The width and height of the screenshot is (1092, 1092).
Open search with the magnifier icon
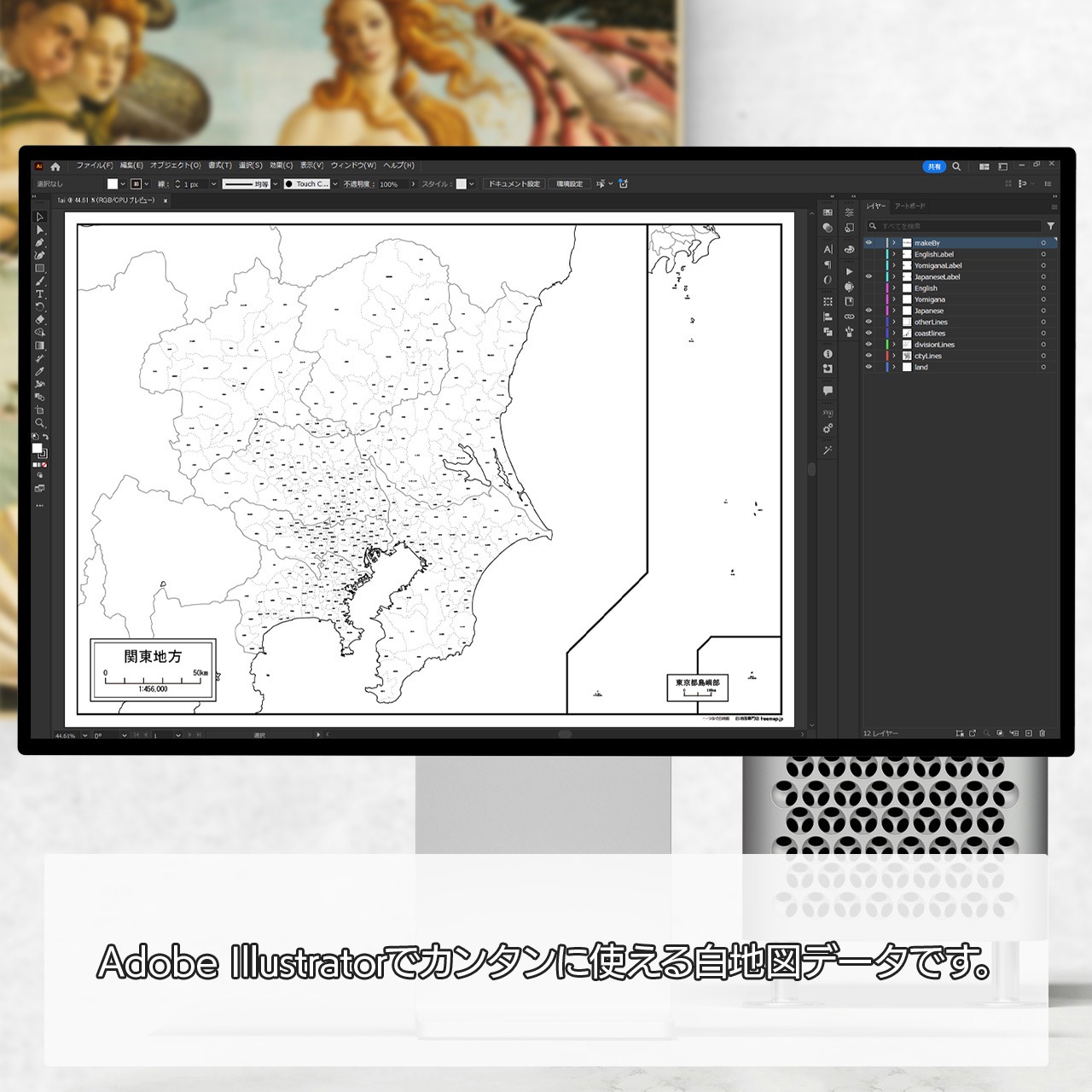point(956,166)
